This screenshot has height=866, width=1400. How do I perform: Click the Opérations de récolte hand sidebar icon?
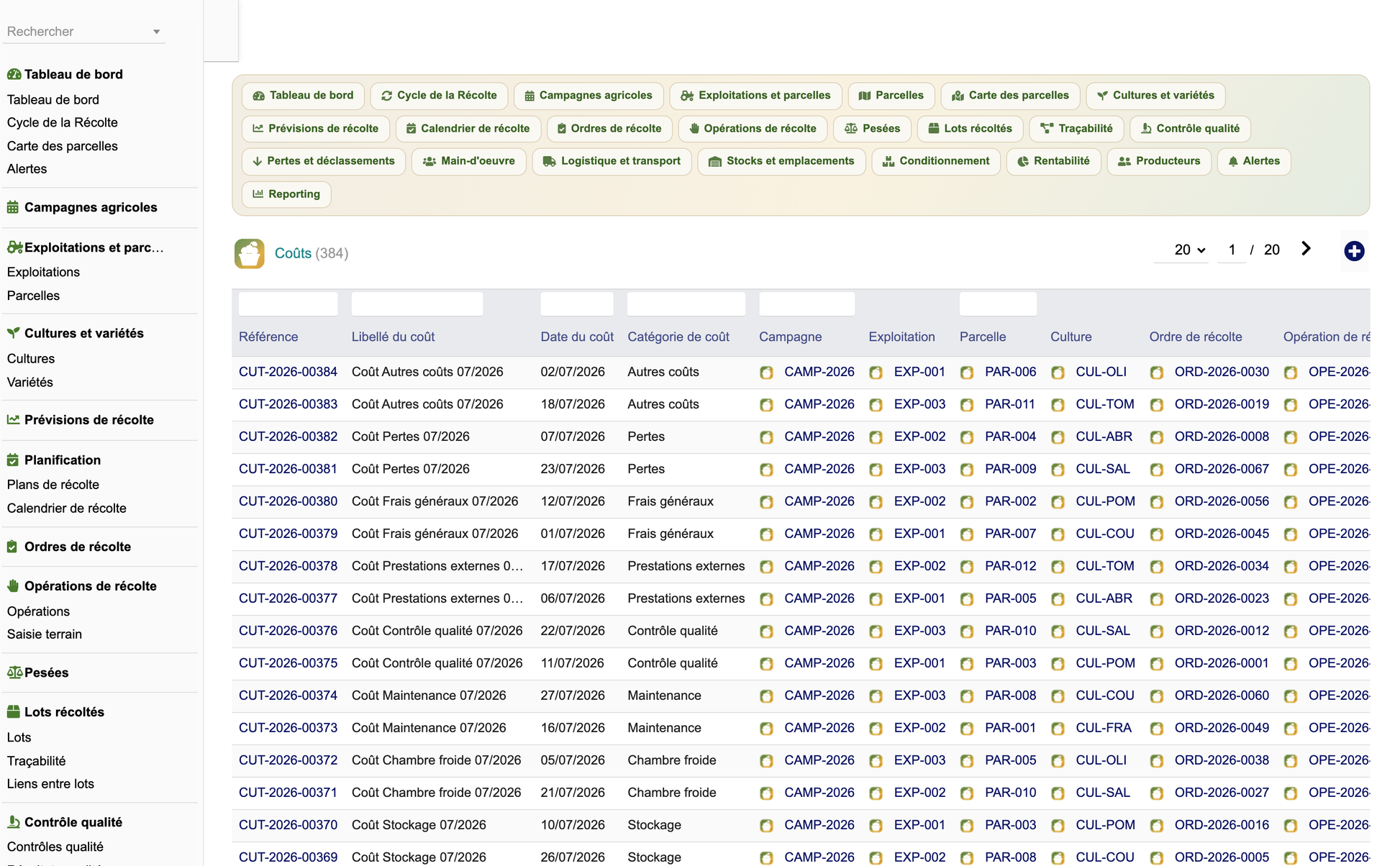13,585
